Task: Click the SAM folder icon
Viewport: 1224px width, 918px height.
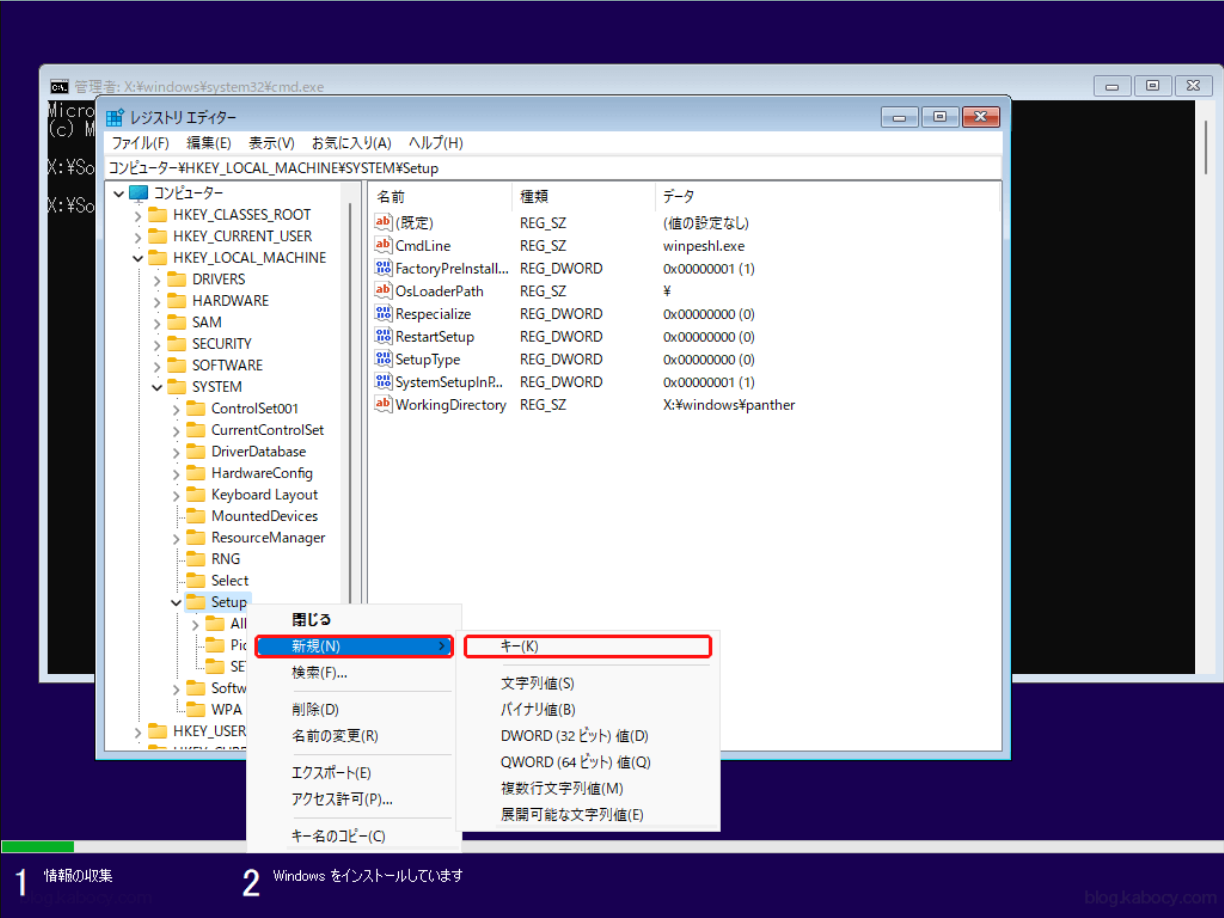Action: [177, 322]
